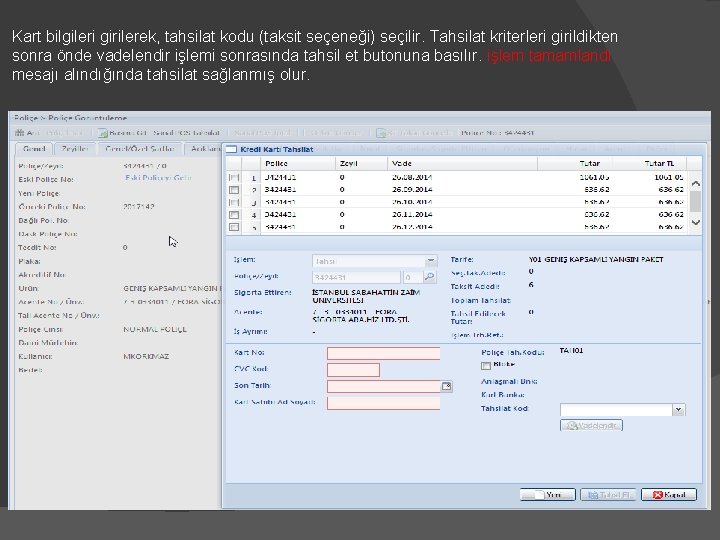Click the Poliçe/Zeyil number field 3424431
Image resolution: width=720 pixels, height=540 pixels.
[x=356, y=277]
